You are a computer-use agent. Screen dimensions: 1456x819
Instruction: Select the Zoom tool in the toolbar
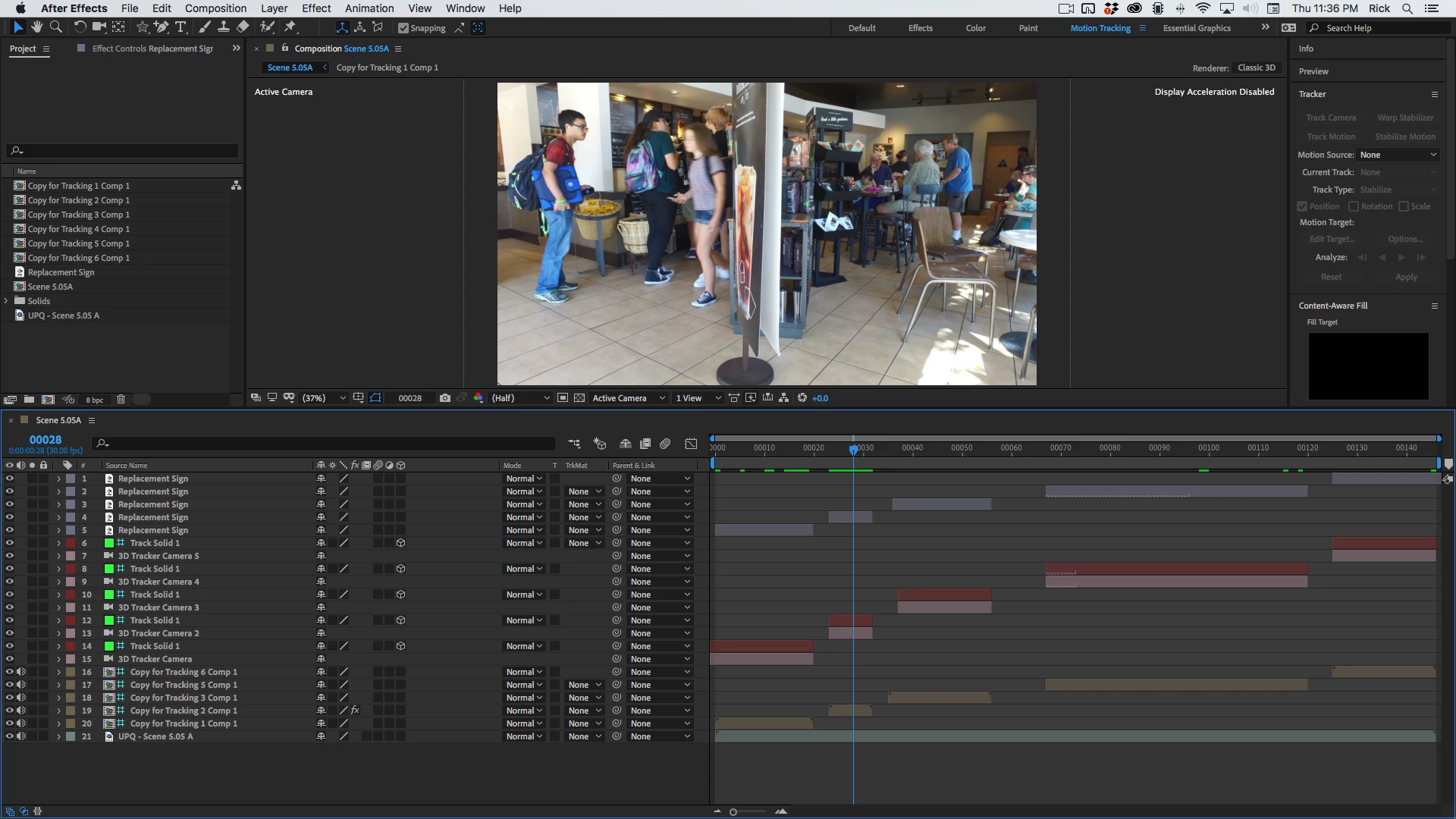pyautogui.click(x=55, y=27)
